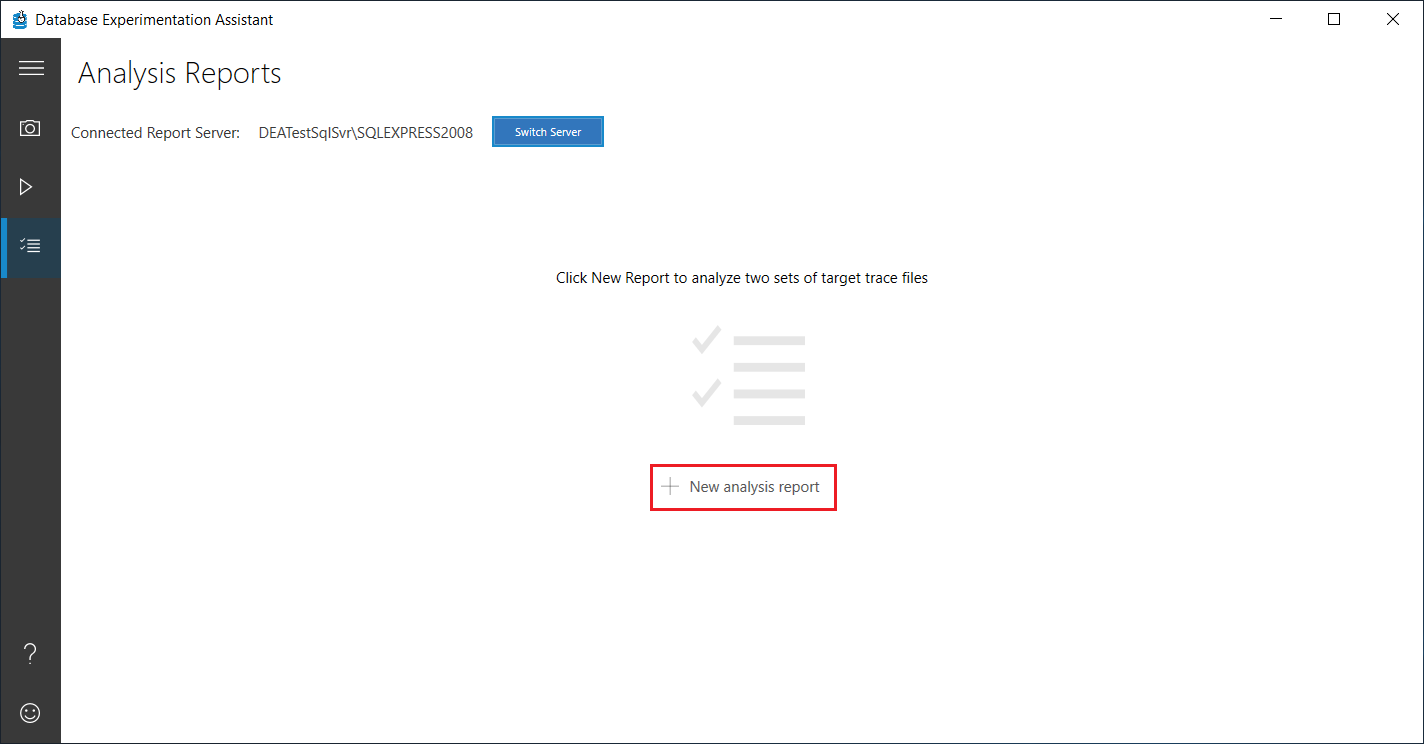Maximize the application window
The width and height of the screenshot is (1424, 744).
(x=1334, y=19)
